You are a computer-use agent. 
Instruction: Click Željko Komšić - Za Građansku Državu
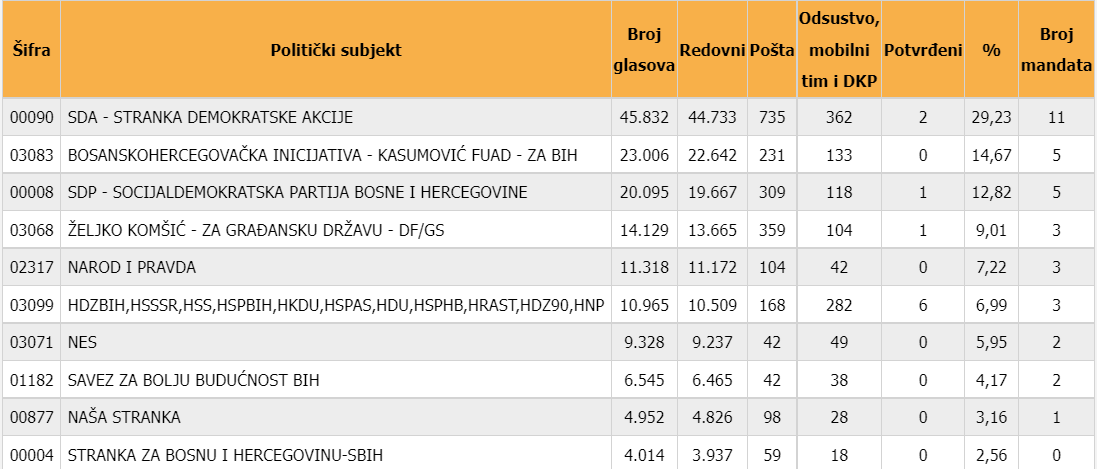[x=255, y=230]
